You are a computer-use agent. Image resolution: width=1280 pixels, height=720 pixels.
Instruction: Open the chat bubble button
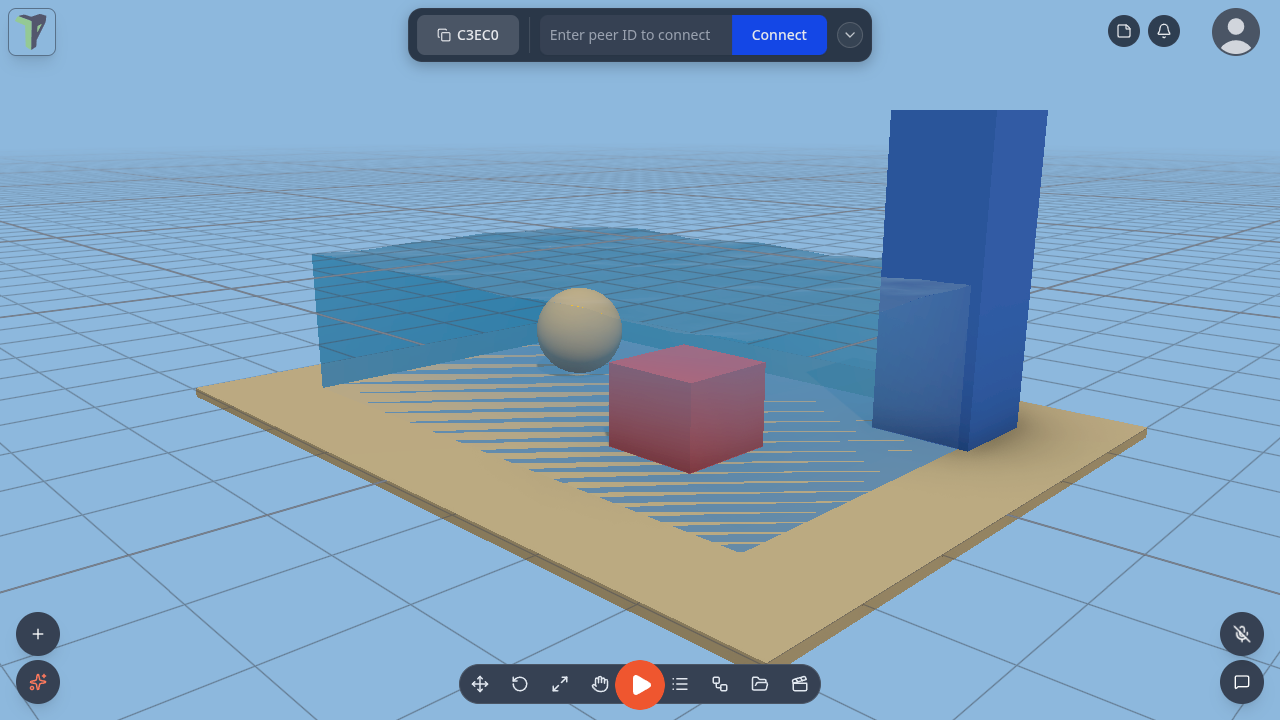coord(1242,682)
